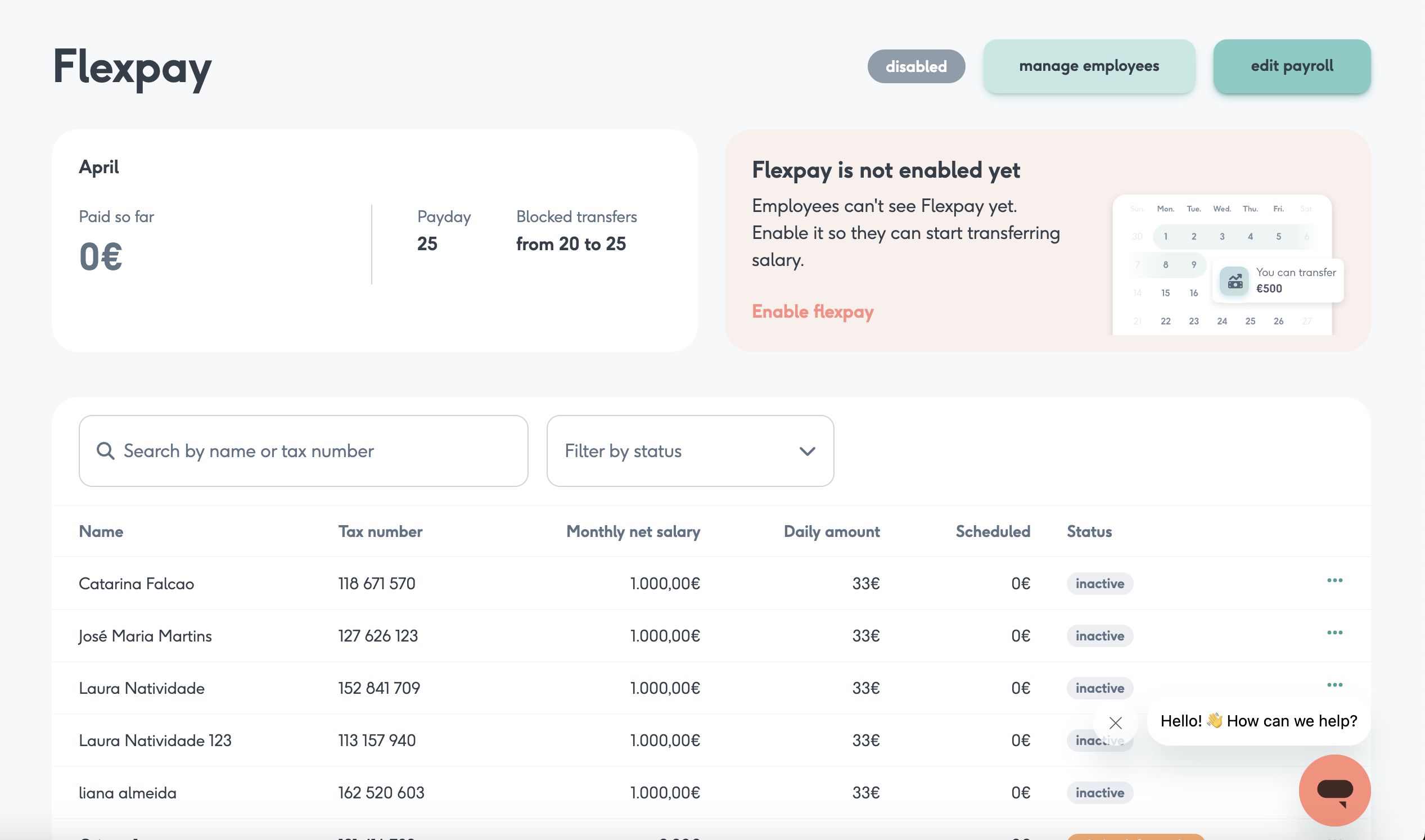Viewport: 1425px width, 840px height.
Task: Open more options for José Maria Martins
Action: click(1334, 633)
